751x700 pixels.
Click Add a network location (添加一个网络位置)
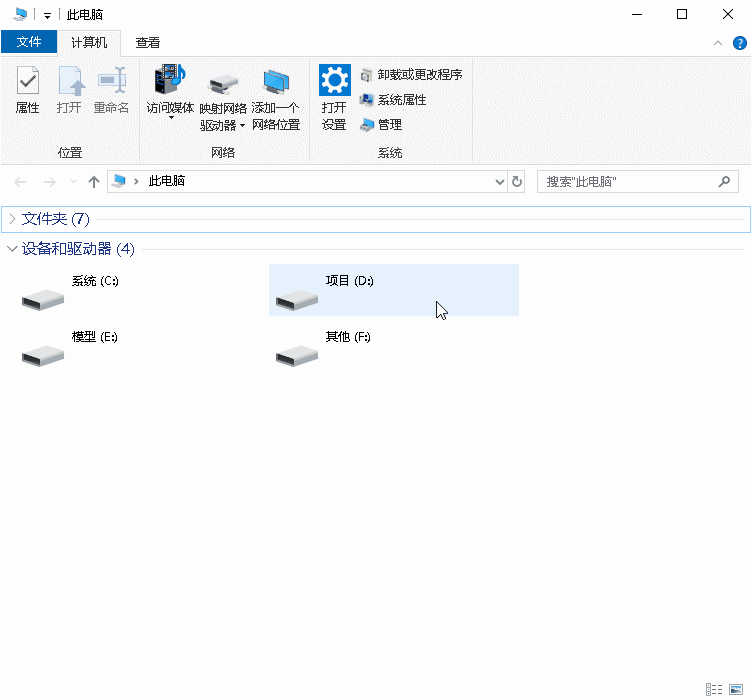[x=276, y=100]
